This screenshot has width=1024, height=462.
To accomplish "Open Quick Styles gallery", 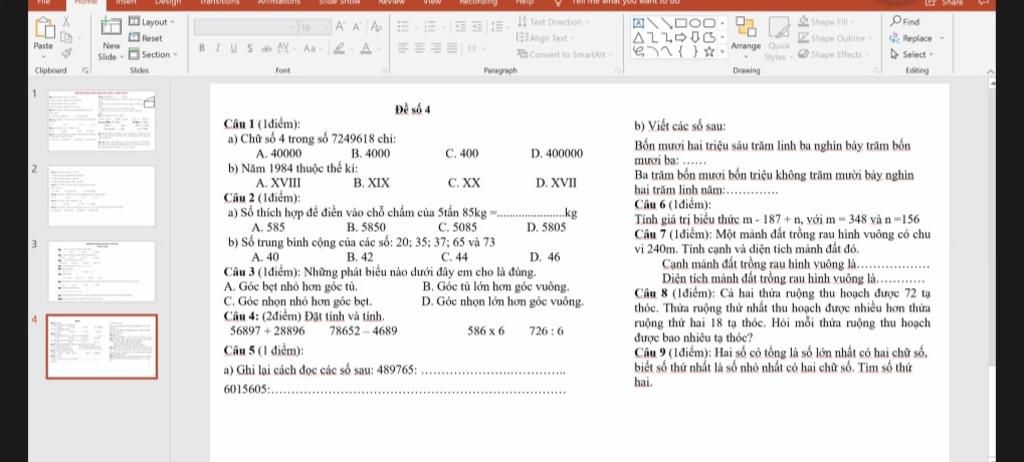I will pyautogui.click(x=778, y=38).
